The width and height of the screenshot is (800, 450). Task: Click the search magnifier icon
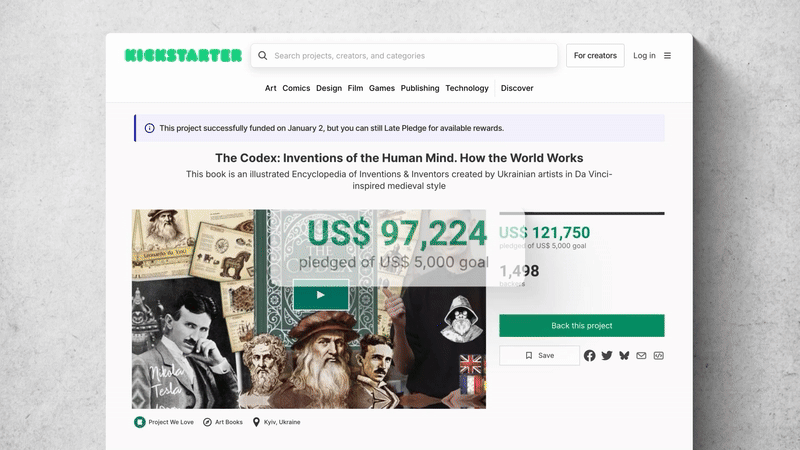(263, 56)
